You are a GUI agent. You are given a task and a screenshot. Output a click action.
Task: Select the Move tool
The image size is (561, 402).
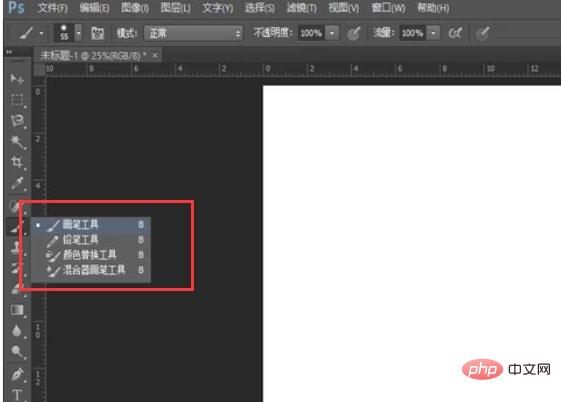[x=16, y=79]
